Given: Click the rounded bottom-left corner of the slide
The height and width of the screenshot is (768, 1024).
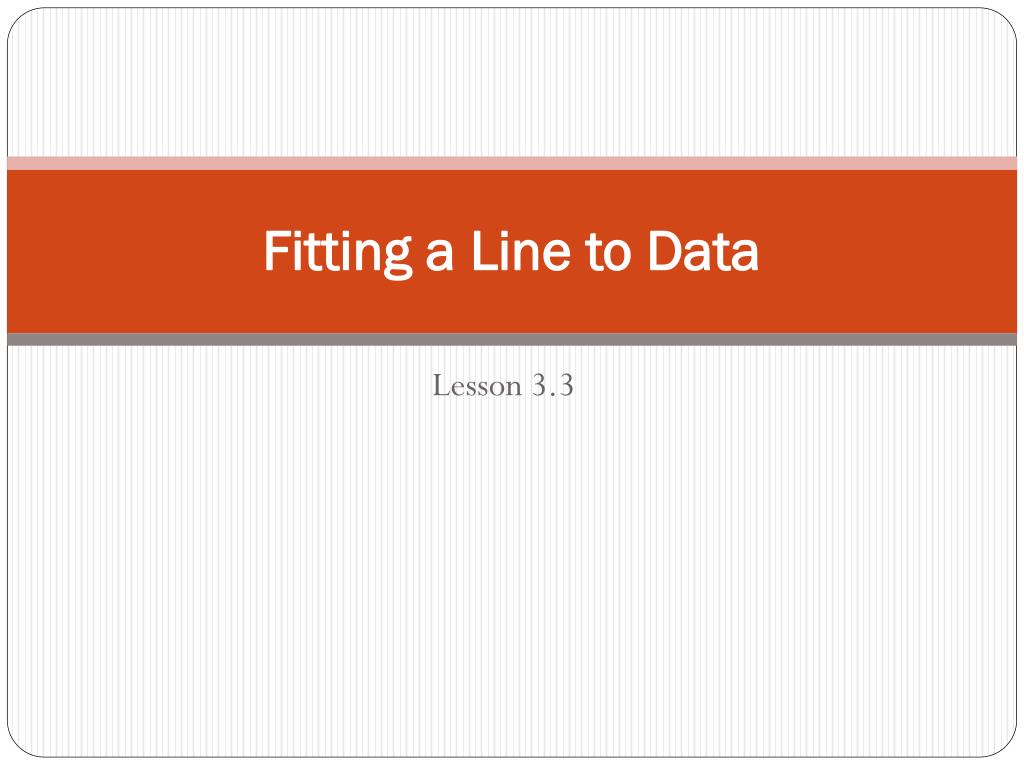Looking at the screenshot, I should click(x=20, y=745).
